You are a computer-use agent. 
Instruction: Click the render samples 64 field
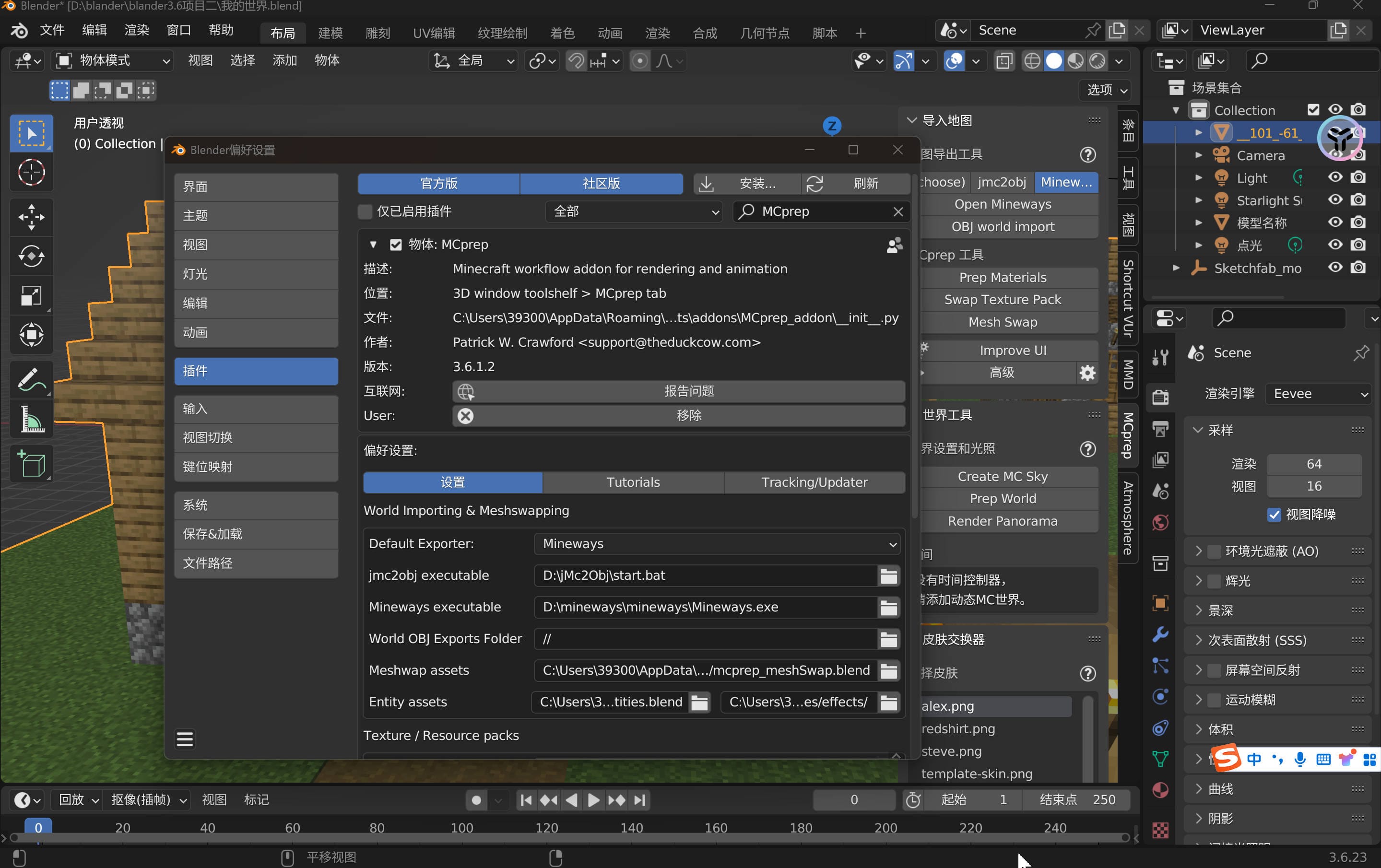coord(1313,464)
